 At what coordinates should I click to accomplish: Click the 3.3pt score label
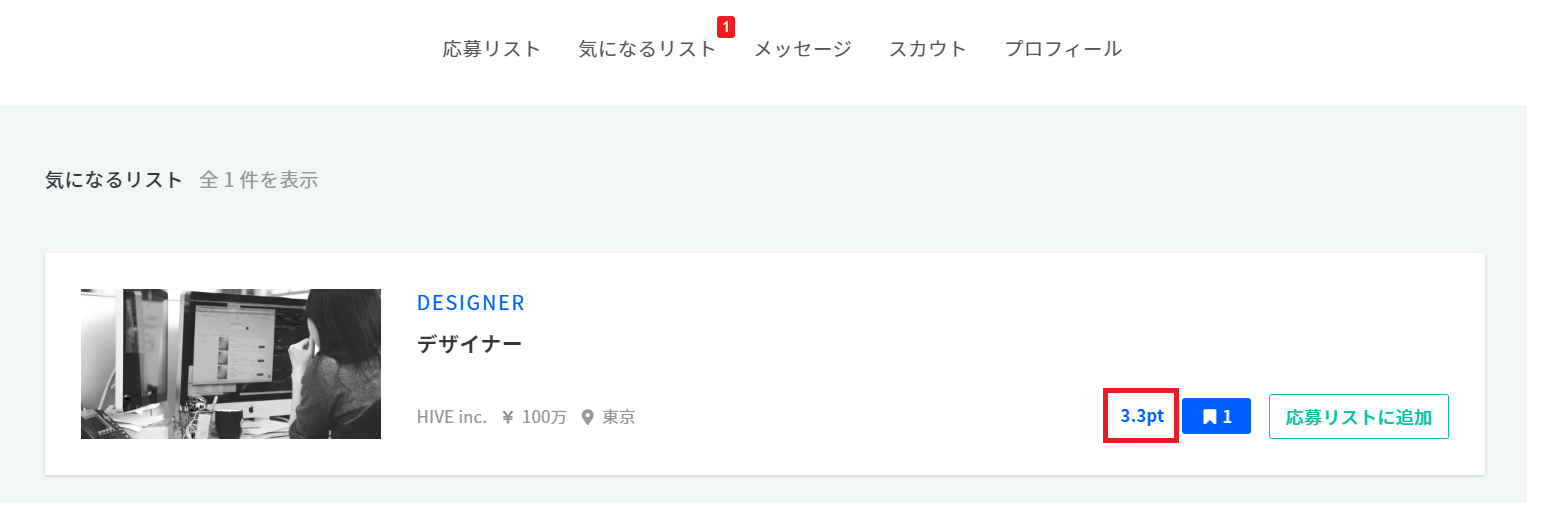click(x=1141, y=416)
